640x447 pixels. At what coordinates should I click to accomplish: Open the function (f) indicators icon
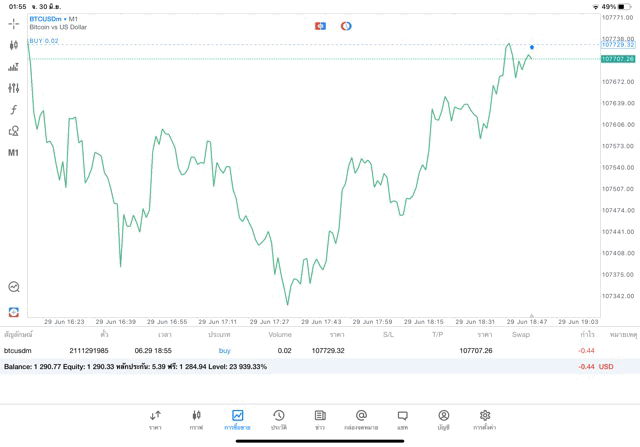click(14, 109)
